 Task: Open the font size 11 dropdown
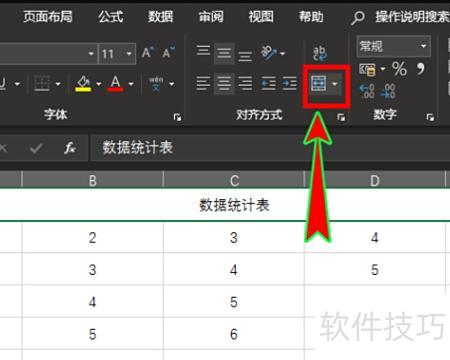click(129, 53)
